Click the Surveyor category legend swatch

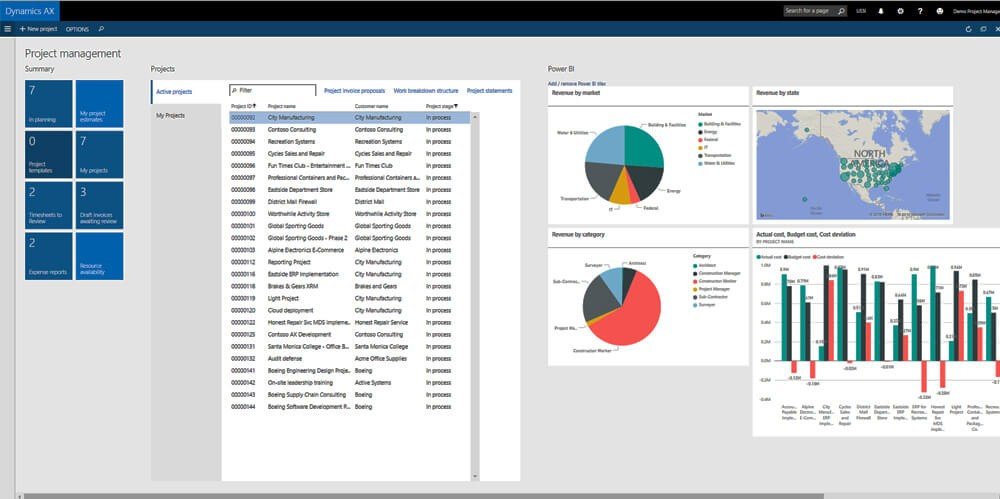(x=695, y=305)
